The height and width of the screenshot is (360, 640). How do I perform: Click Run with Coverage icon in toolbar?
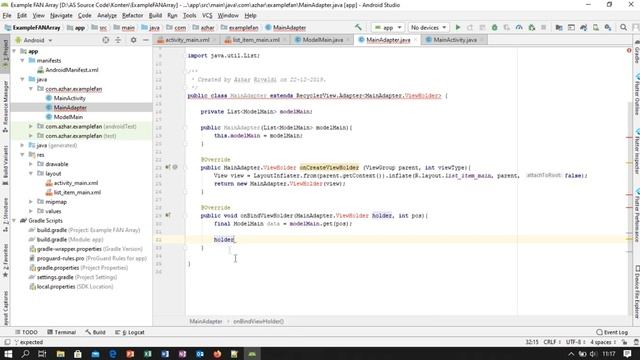[507, 27]
